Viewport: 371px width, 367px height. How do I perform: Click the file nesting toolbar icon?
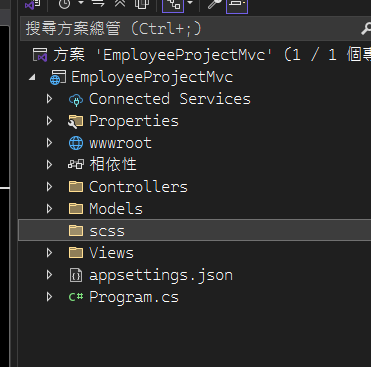(x=173, y=5)
